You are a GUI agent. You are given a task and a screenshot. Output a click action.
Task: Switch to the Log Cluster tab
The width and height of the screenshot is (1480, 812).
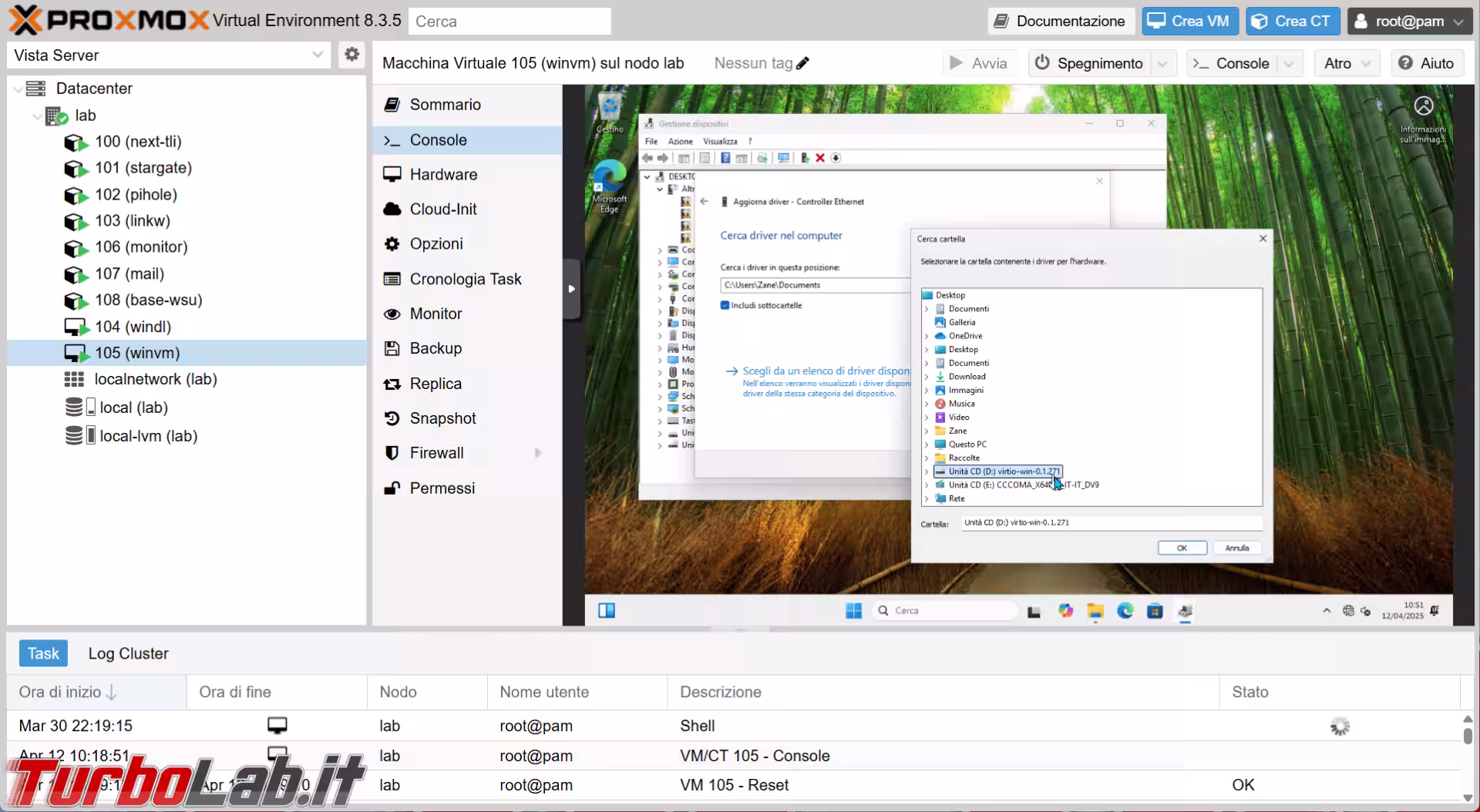[128, 653]
